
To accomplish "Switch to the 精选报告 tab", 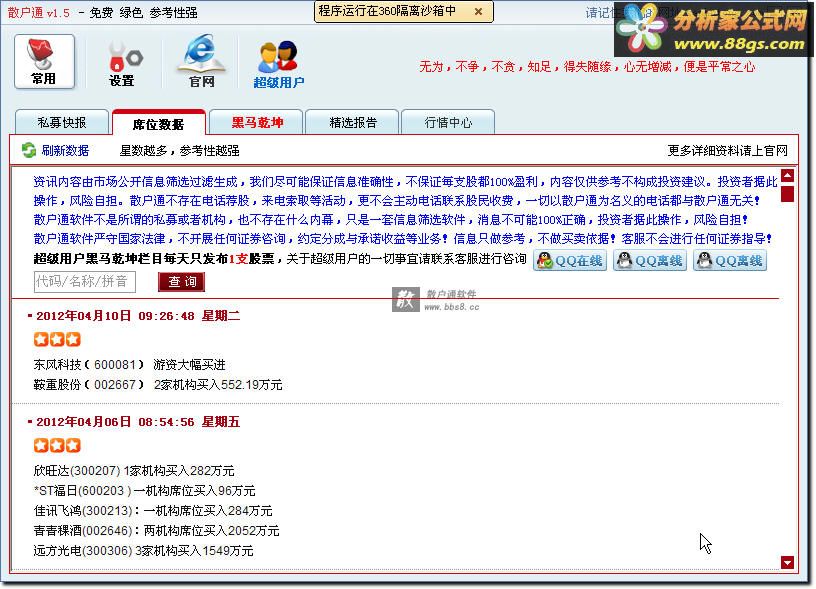I will point(353,122).
